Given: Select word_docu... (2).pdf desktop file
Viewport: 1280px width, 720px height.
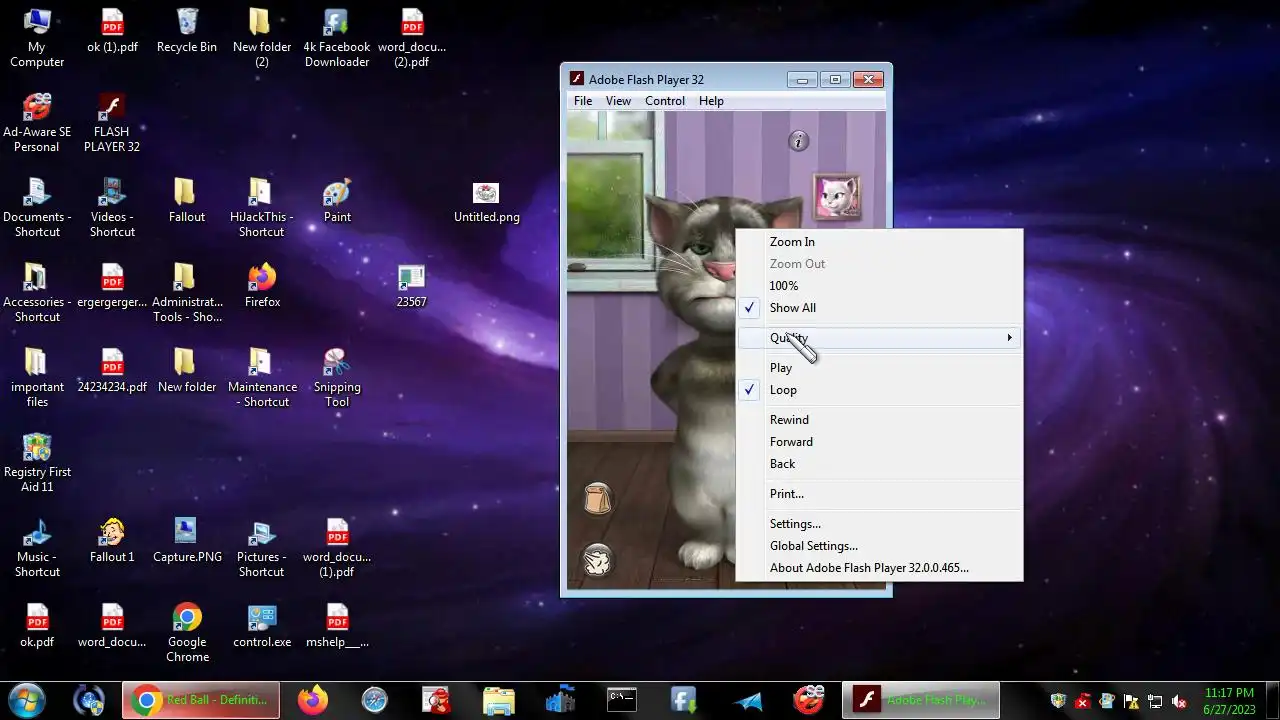Looking at the screenshot, I should tap(412, 39).
